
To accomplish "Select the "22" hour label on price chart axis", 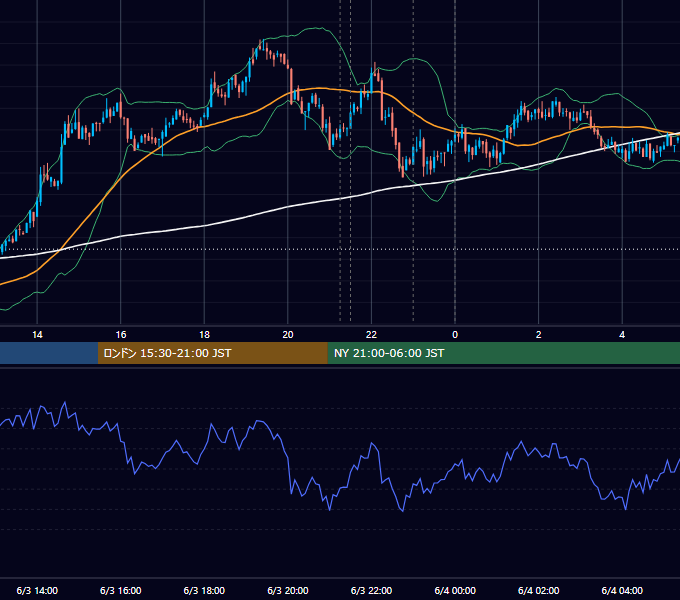I will (x=371, y=335).
